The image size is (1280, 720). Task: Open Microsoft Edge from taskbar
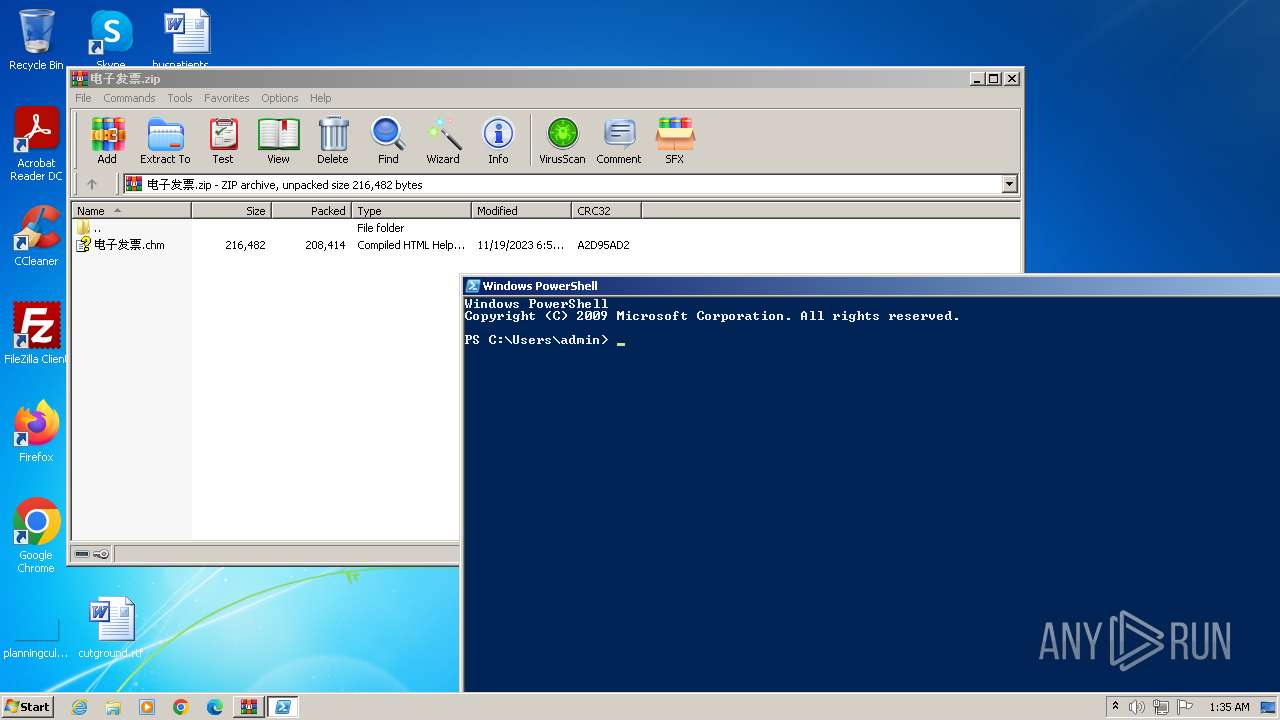point(215,707)
